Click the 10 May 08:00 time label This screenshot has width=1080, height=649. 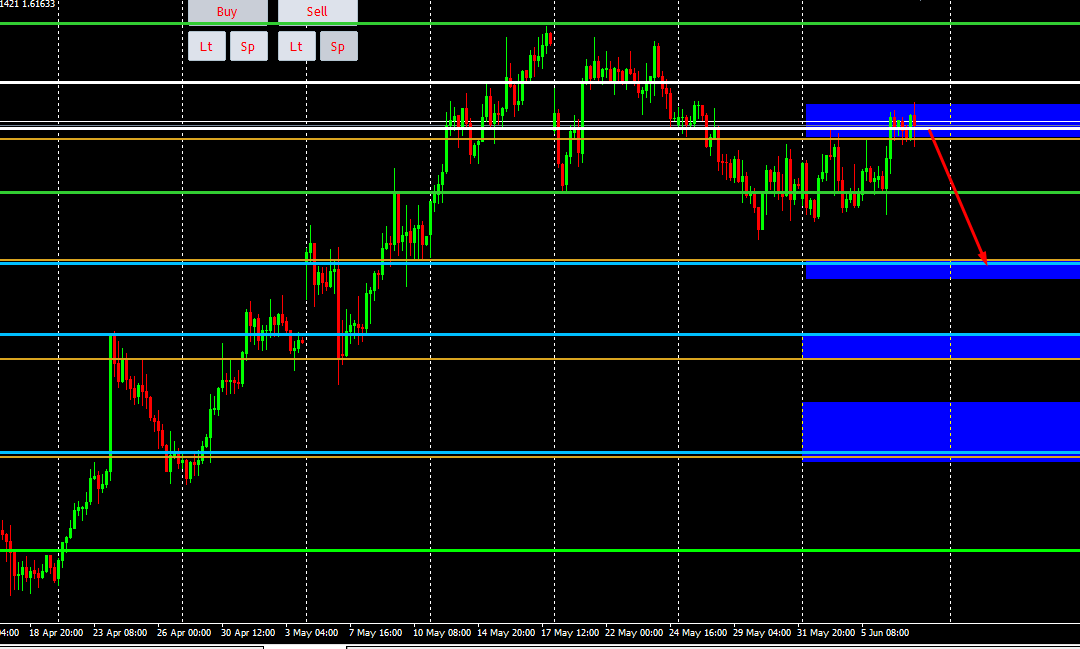tap(441, 633)
